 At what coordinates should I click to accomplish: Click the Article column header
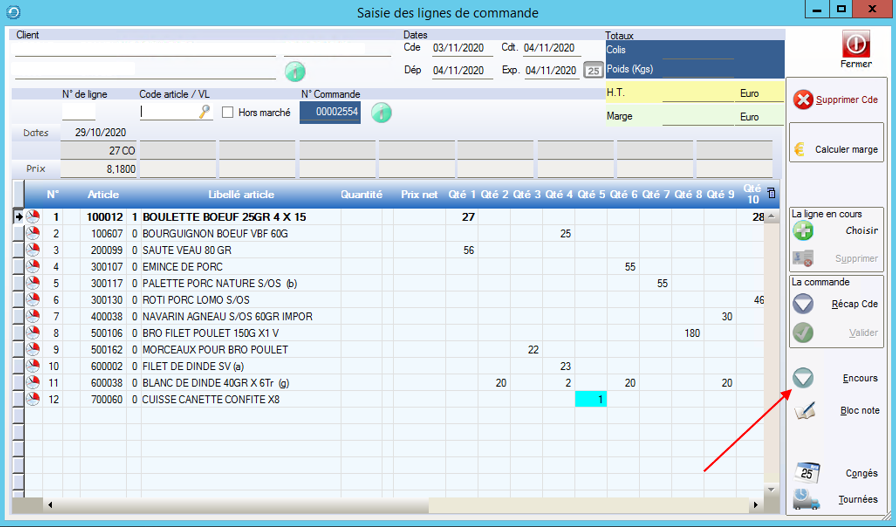(103, 194)
